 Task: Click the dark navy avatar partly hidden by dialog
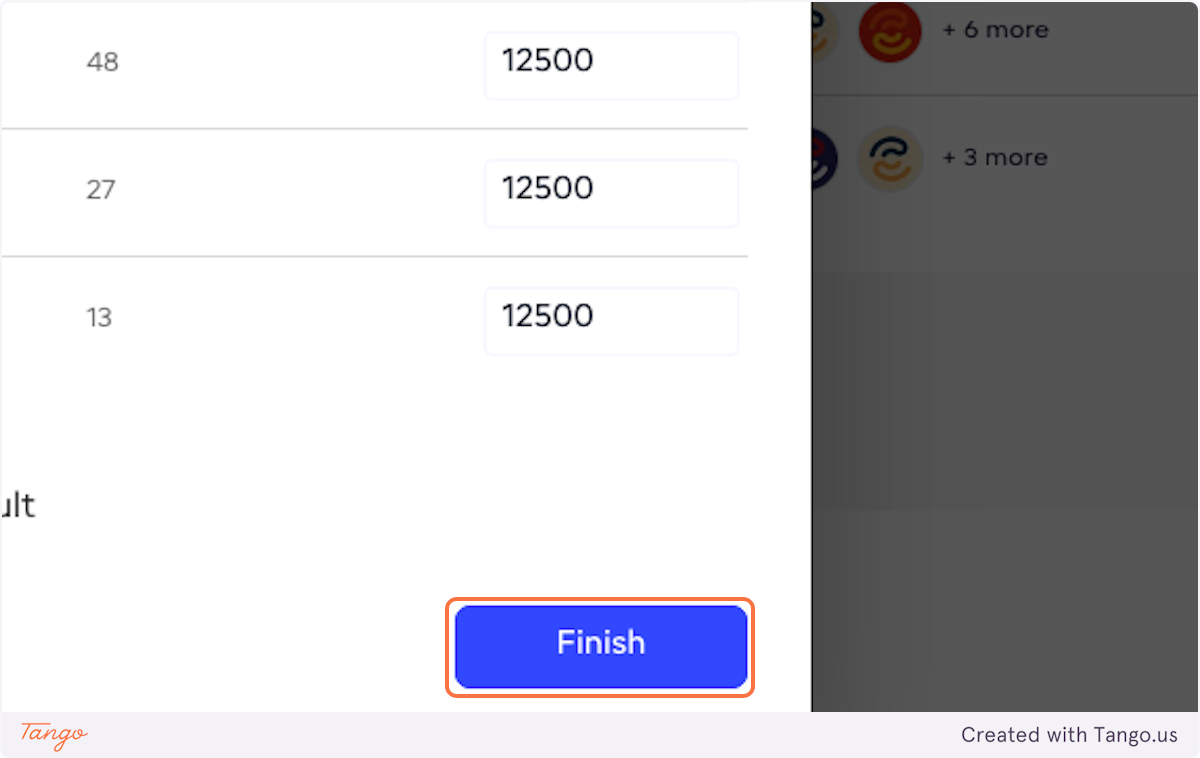click(822, 159)
